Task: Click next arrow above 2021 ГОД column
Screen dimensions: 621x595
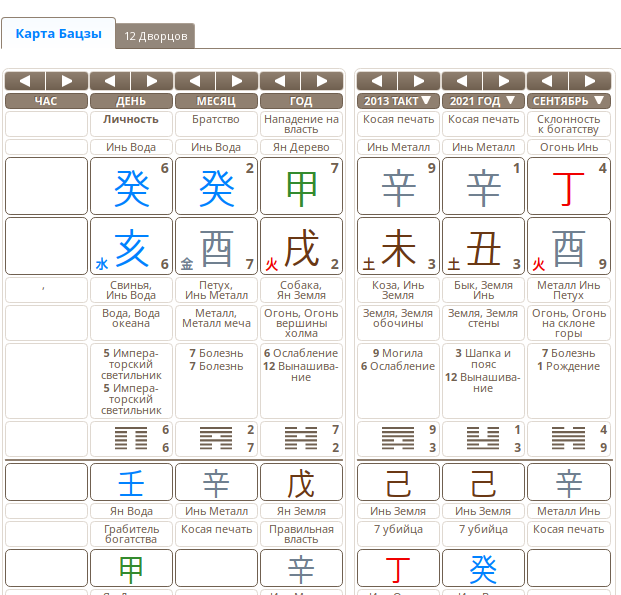Action: [504, 81]
